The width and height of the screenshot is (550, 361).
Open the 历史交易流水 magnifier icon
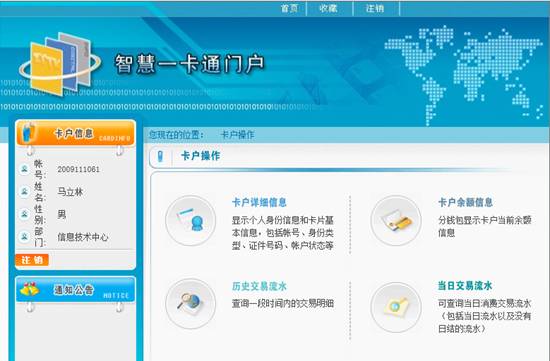click(190, 303)
